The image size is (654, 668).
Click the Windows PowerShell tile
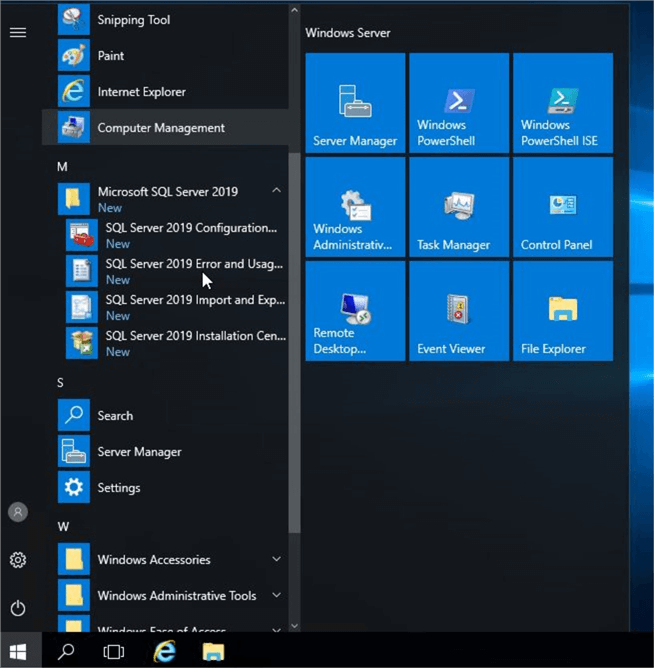pyautogui.click(x=459, y=102)
